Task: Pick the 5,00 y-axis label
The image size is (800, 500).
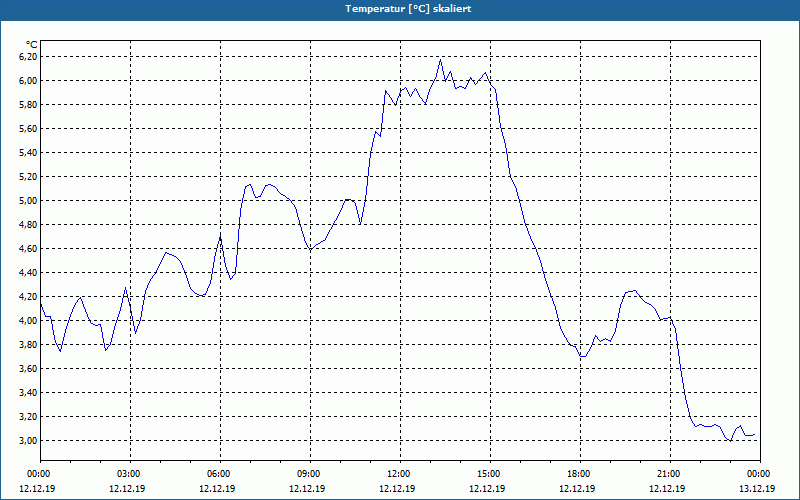Action: [28, 201]
